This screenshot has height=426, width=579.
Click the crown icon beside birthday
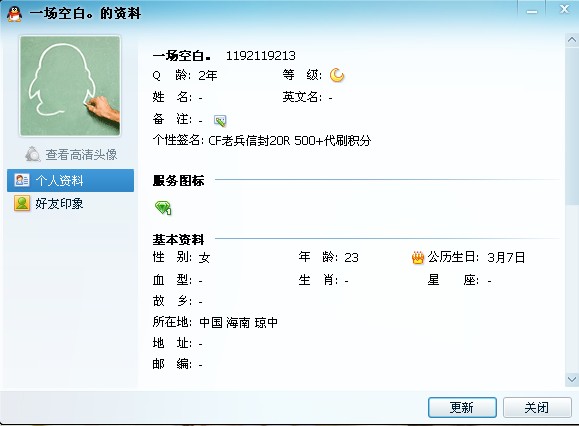[418, 257]
